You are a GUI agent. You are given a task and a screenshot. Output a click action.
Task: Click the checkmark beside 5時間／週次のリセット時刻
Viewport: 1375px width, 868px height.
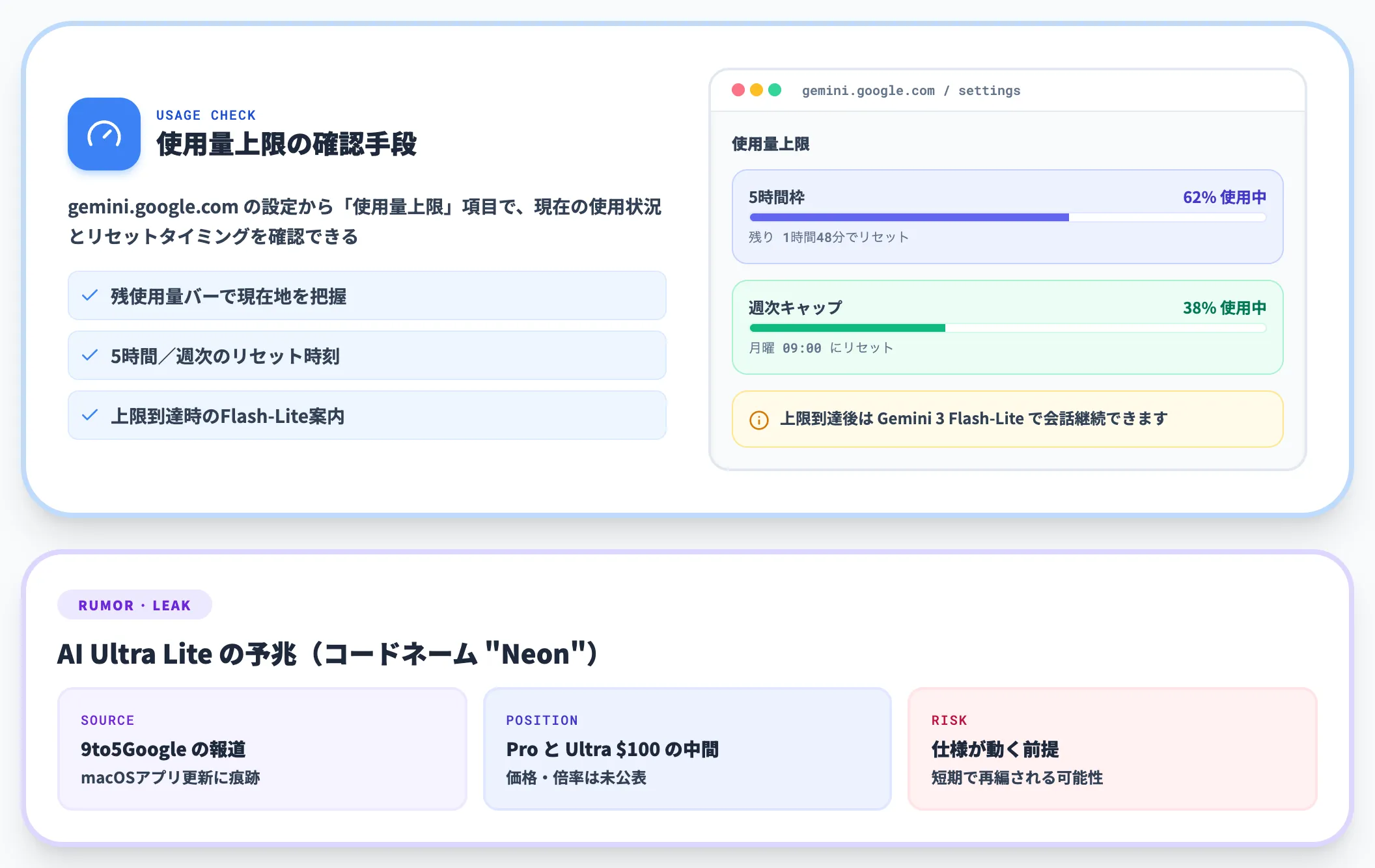coord(90,355)
